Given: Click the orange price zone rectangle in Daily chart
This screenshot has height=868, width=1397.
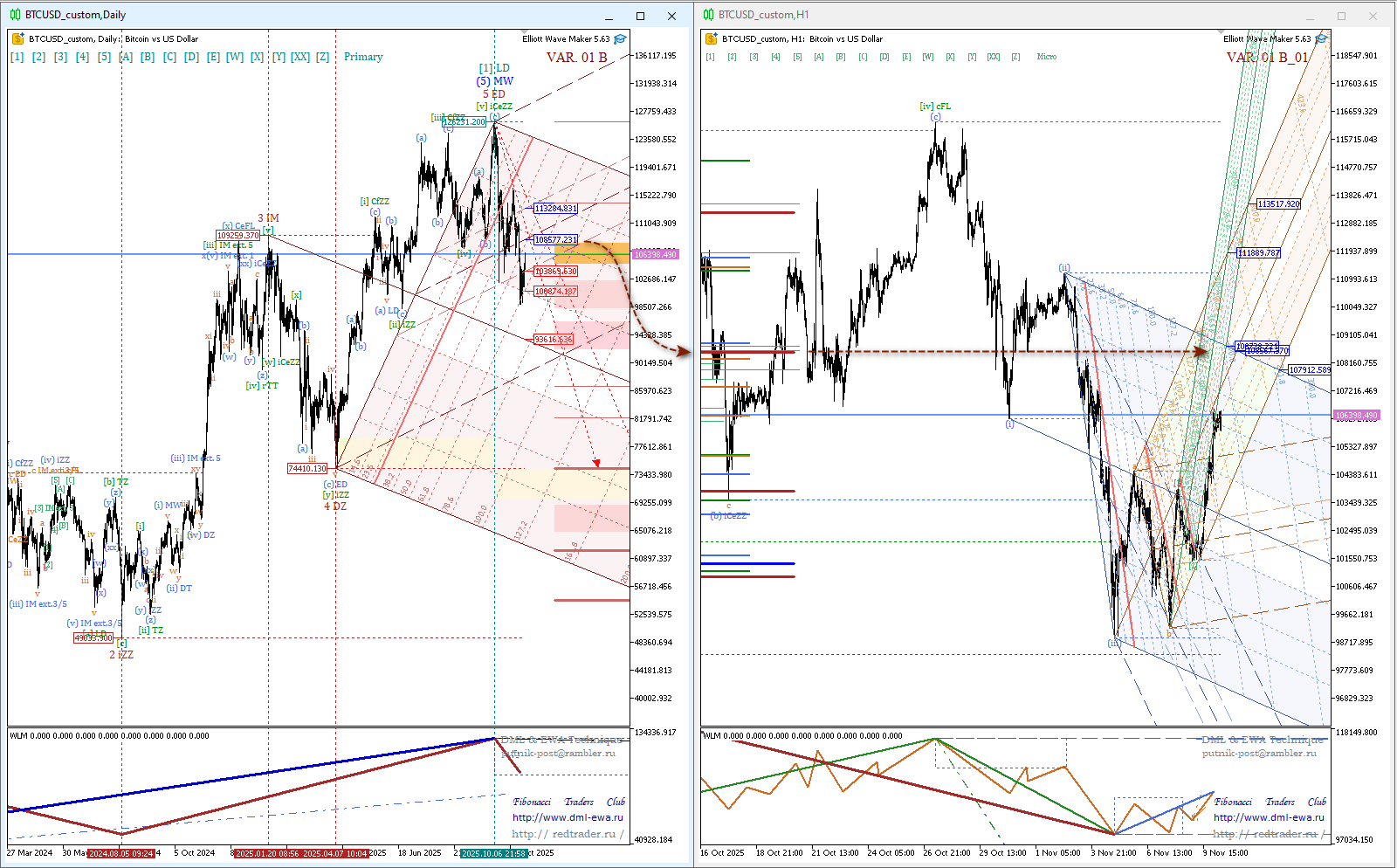Looking at the screenshot, I should (x=591, y=253).
